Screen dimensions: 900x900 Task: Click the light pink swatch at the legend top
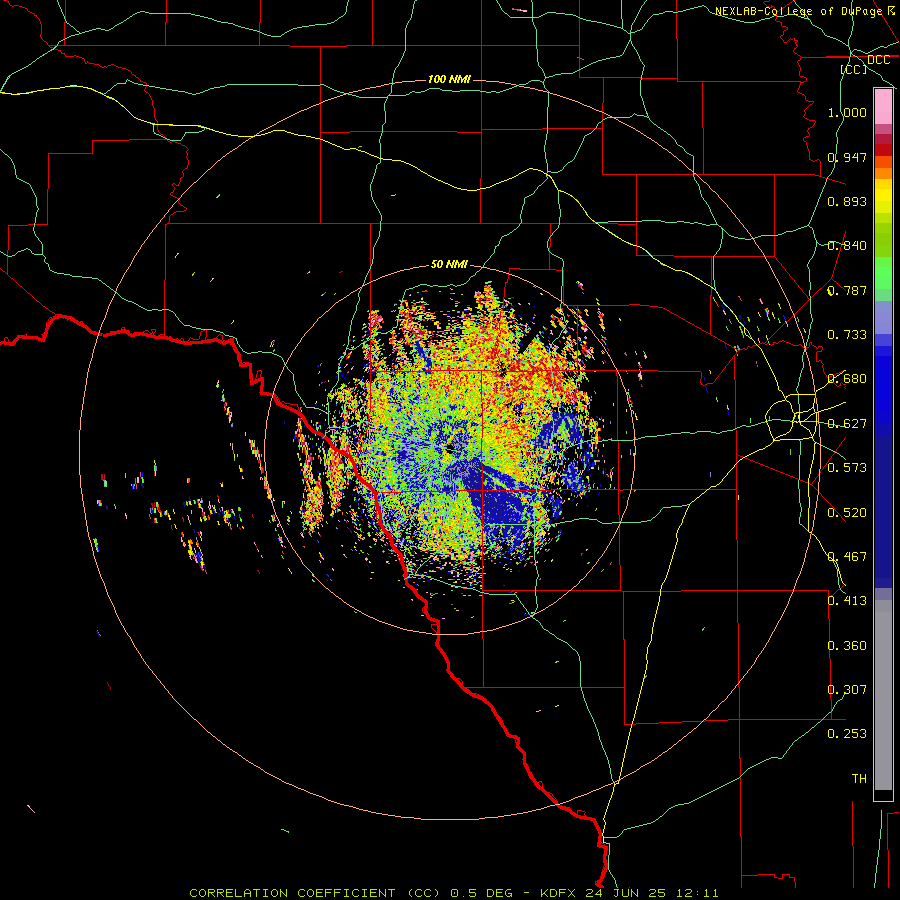883,106
